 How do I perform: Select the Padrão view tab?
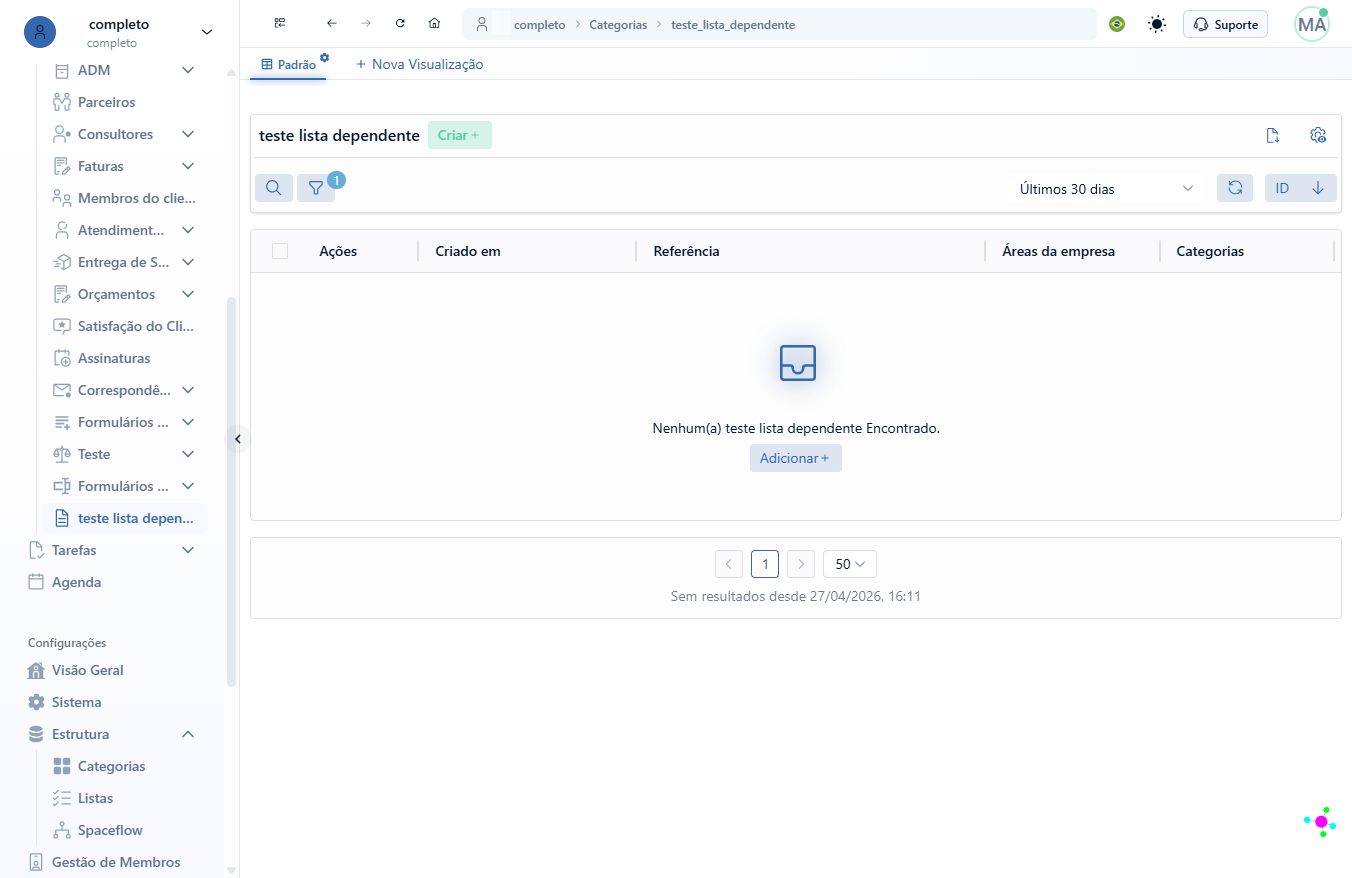click(x=288, y=64)
